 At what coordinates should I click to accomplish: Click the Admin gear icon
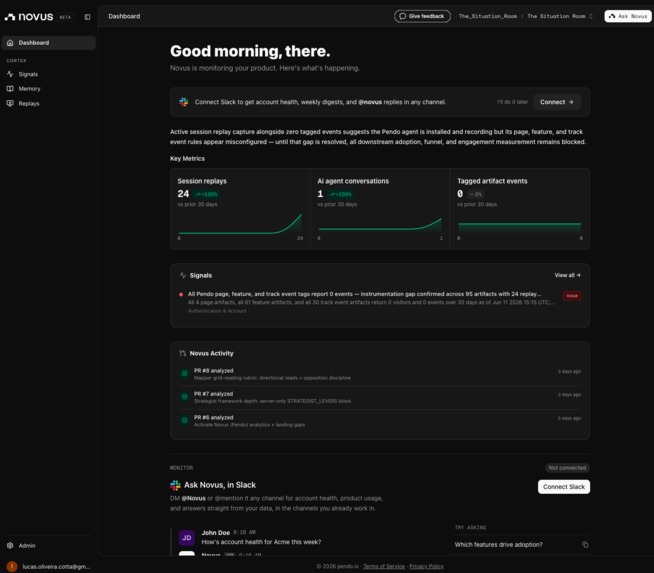click(10, 545)
